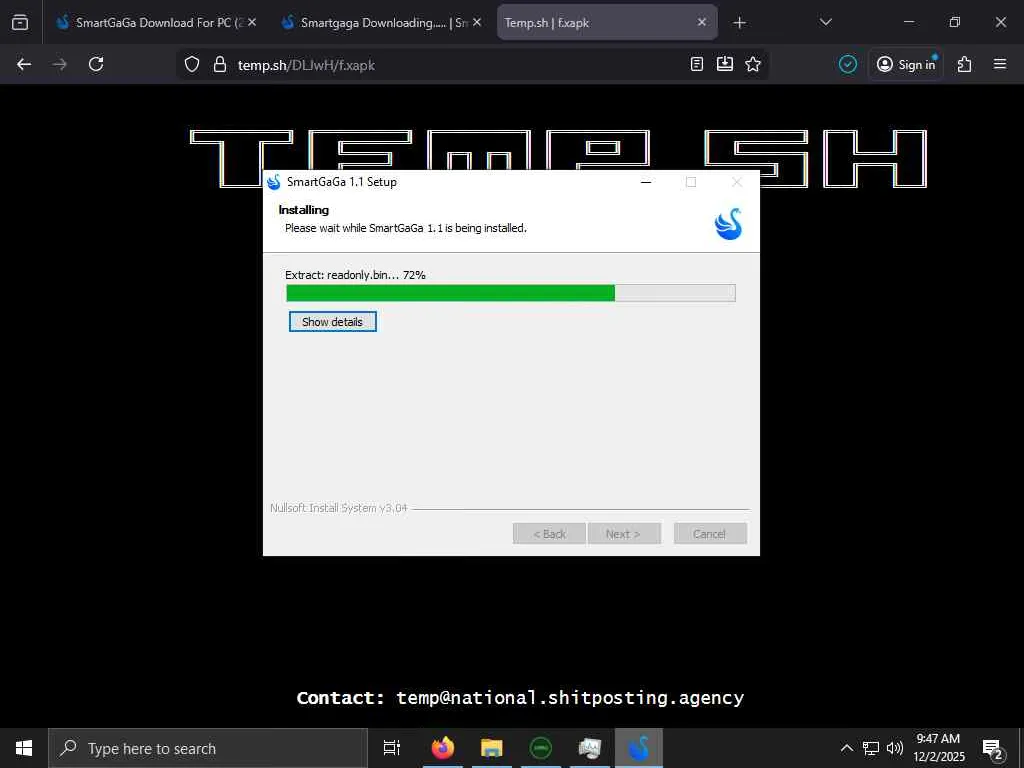Click the disabled Cancel button in setup
The image size is (1024, 768).
710,534
